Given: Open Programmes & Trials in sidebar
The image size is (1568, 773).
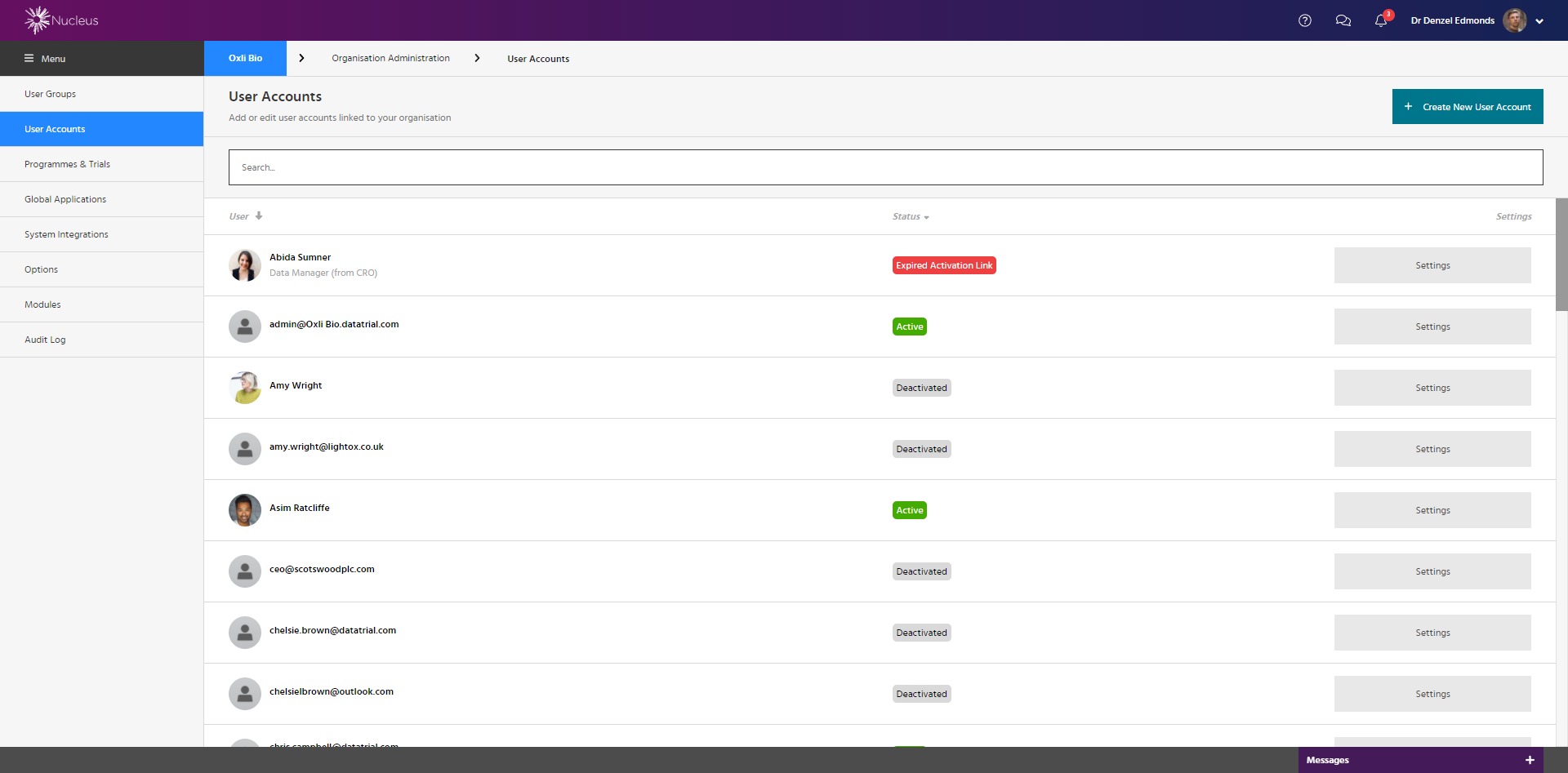Looking at the screenshot, I should (x=101, y=164).
